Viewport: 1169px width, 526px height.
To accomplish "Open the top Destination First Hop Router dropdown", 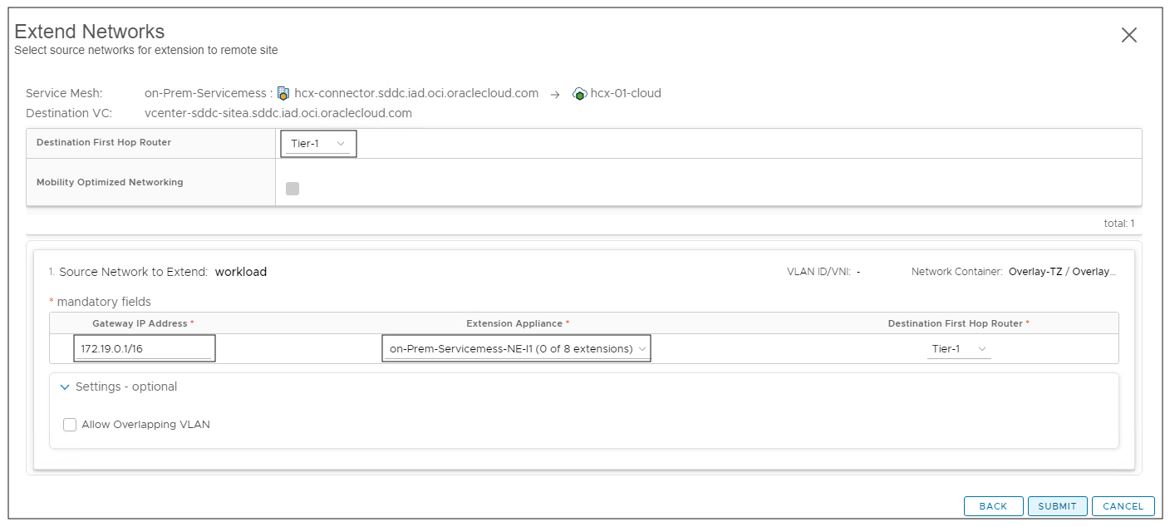I will click(318, 143).
